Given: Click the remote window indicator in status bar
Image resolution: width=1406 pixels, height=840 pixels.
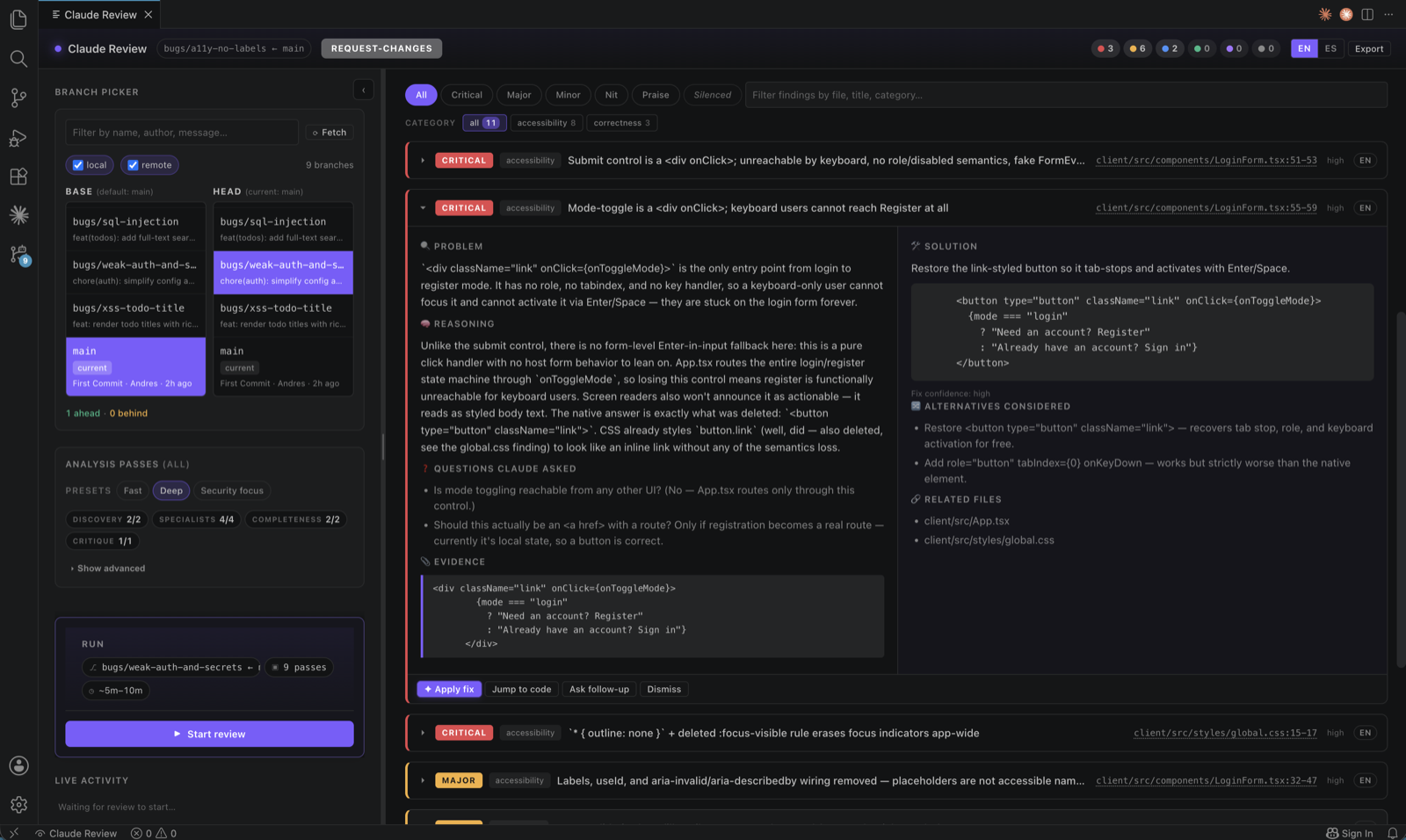Looking at the screenshot, I should [x=13, y=833].
